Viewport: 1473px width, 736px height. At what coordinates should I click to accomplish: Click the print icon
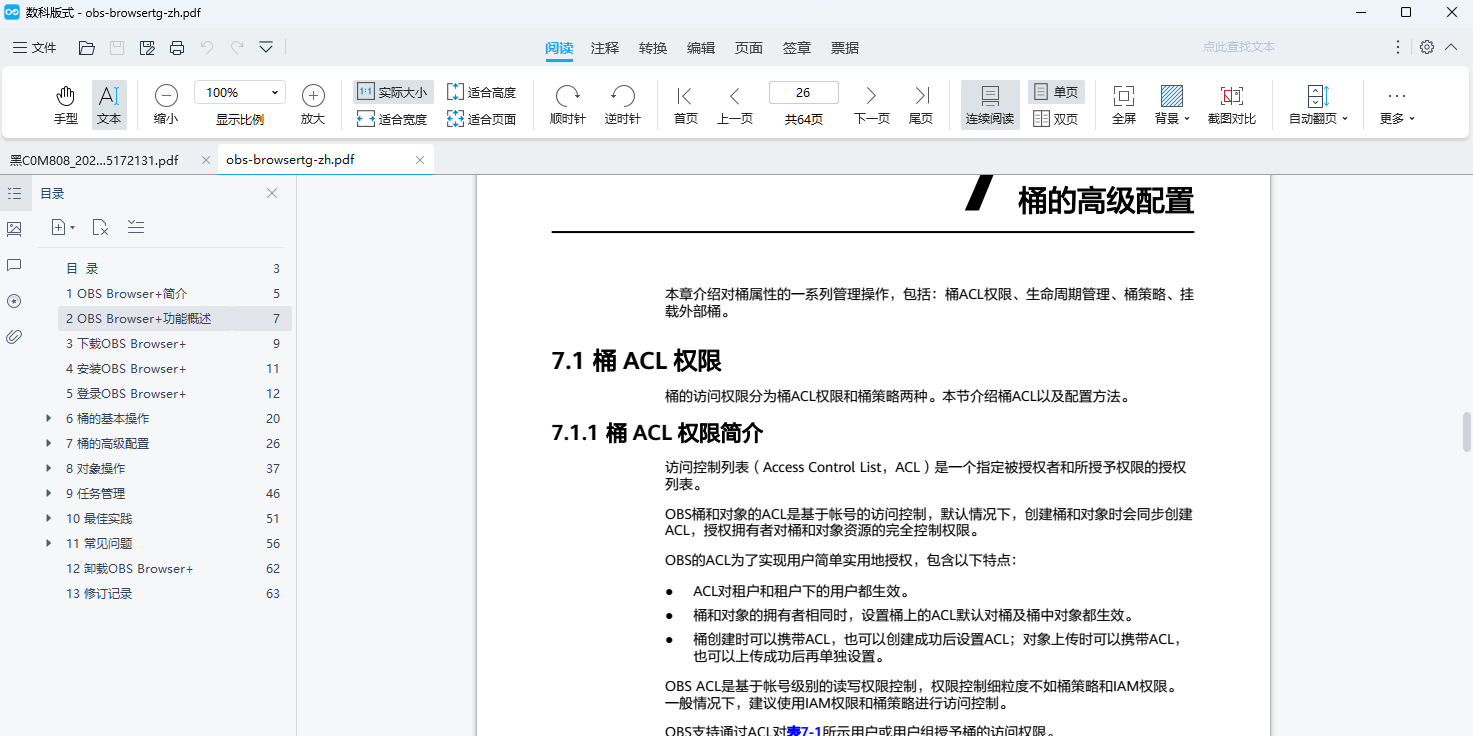177,48
